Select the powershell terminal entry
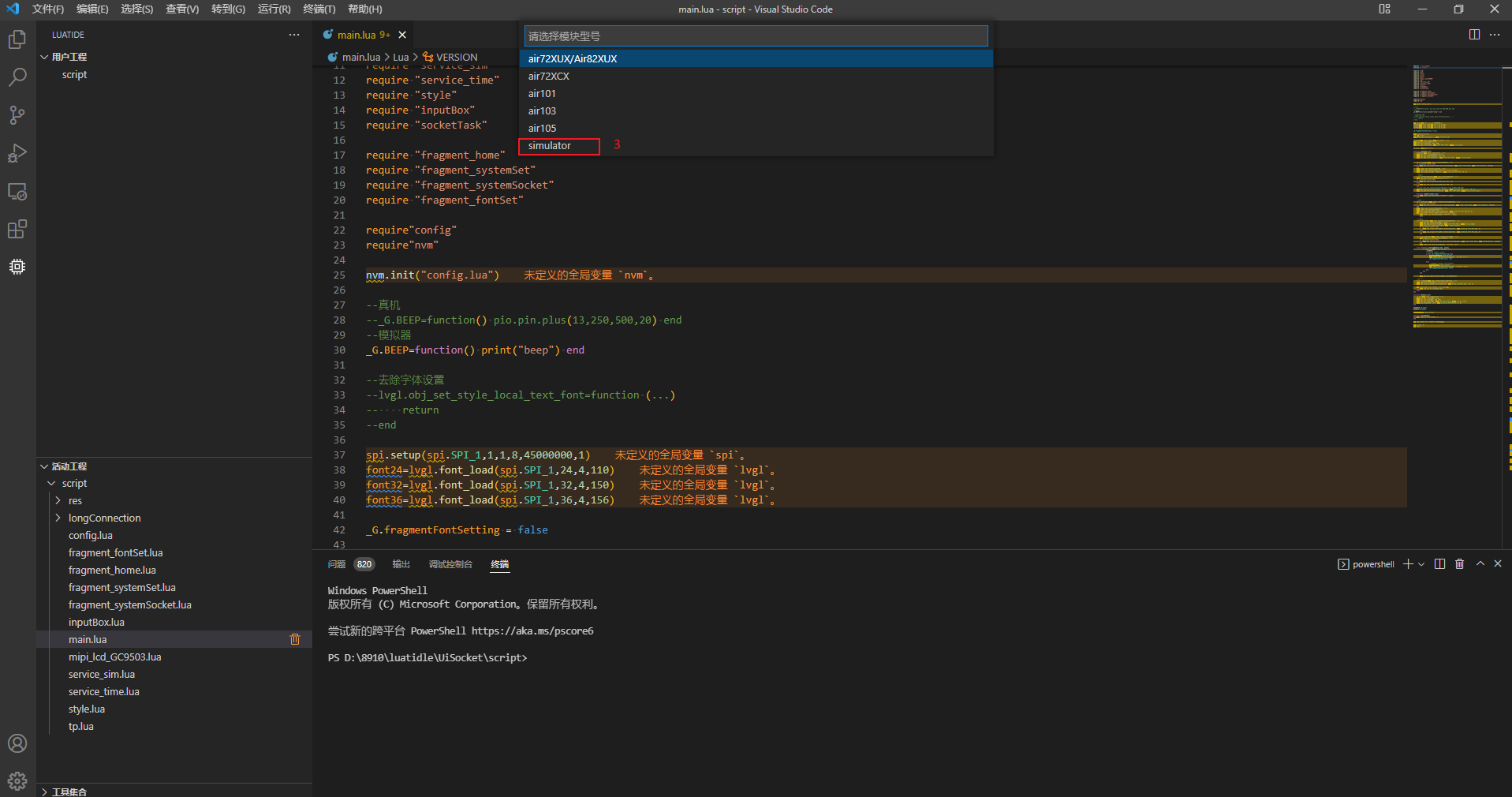The height and width of the screenshot is (797, 1512). point(1366,564)
